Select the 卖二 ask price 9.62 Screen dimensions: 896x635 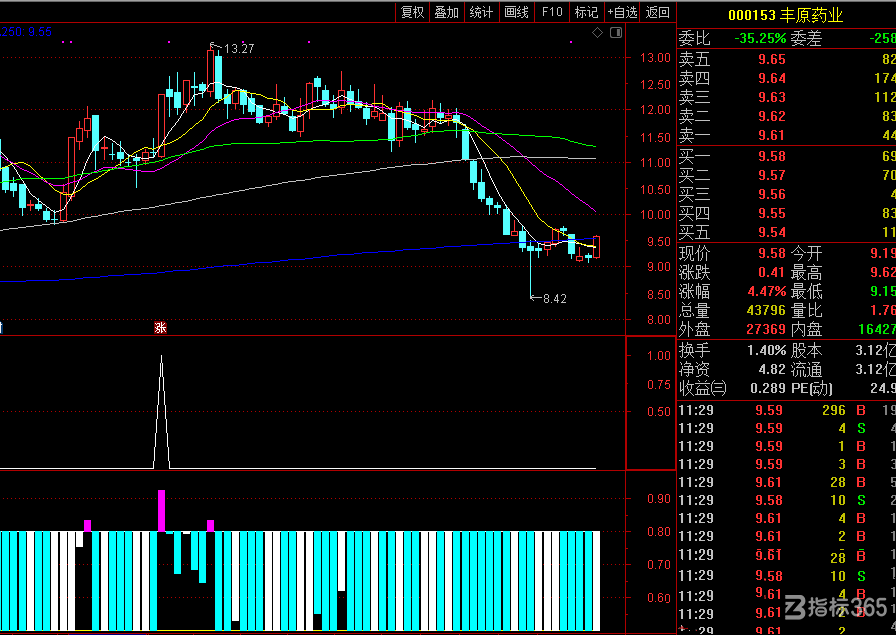pos(772,116)
